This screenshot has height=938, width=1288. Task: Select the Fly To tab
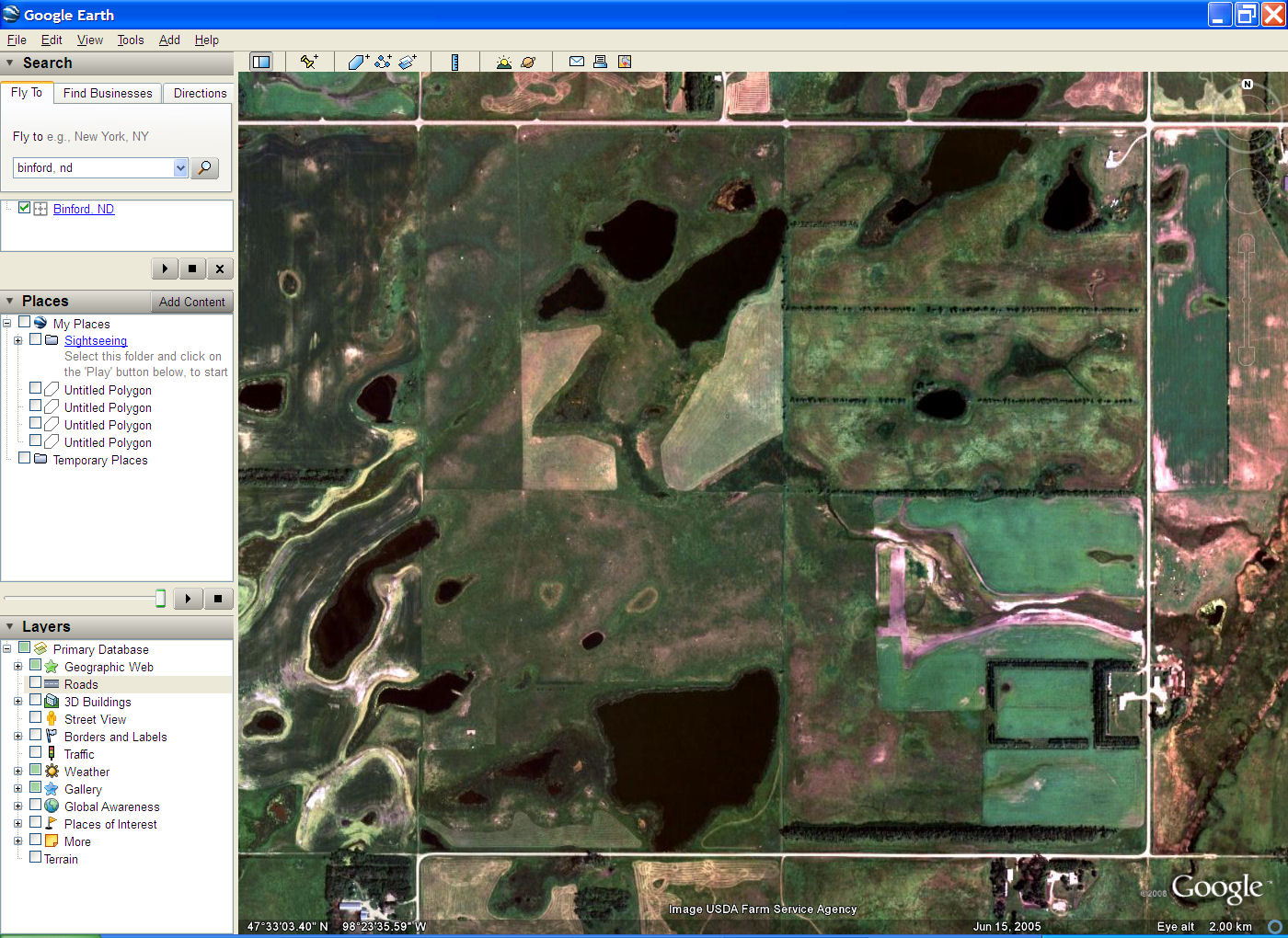point(27,93)
